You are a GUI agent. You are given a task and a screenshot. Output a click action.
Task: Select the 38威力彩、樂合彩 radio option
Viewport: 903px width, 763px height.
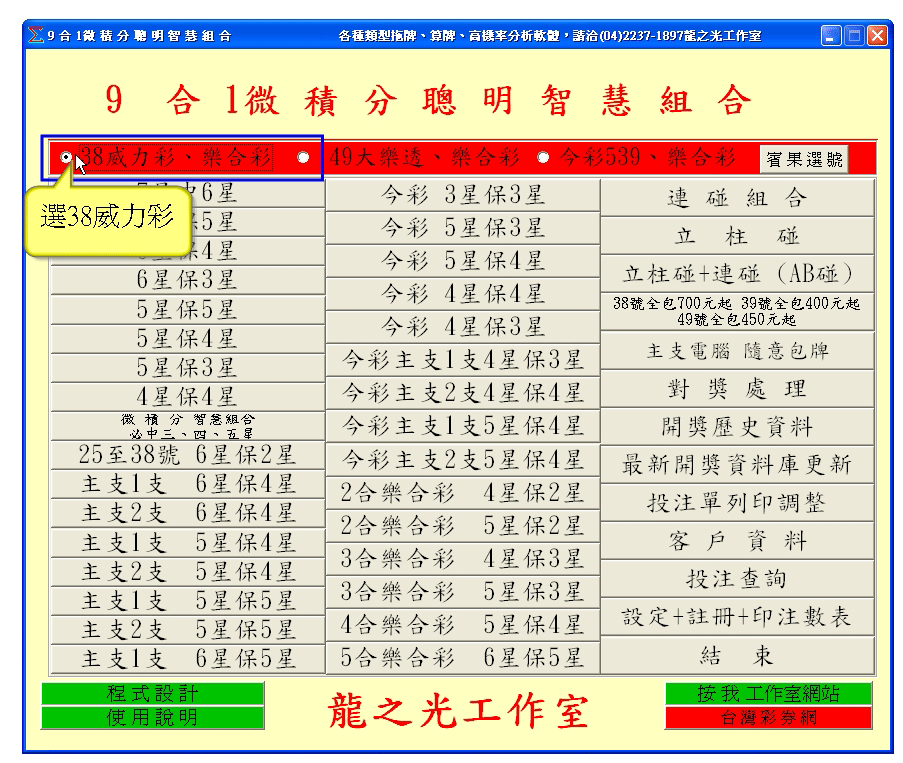point(66,157)
